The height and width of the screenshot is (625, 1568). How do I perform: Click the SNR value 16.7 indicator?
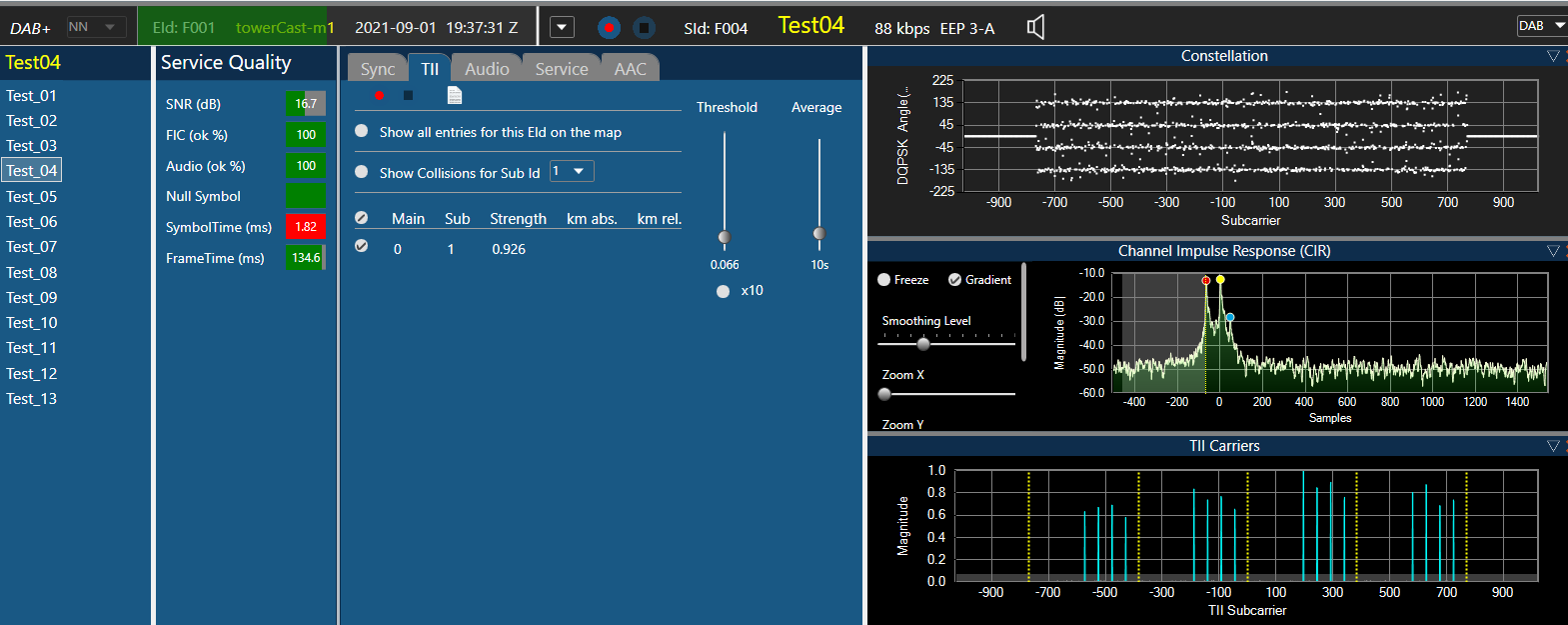click(306, 104)
